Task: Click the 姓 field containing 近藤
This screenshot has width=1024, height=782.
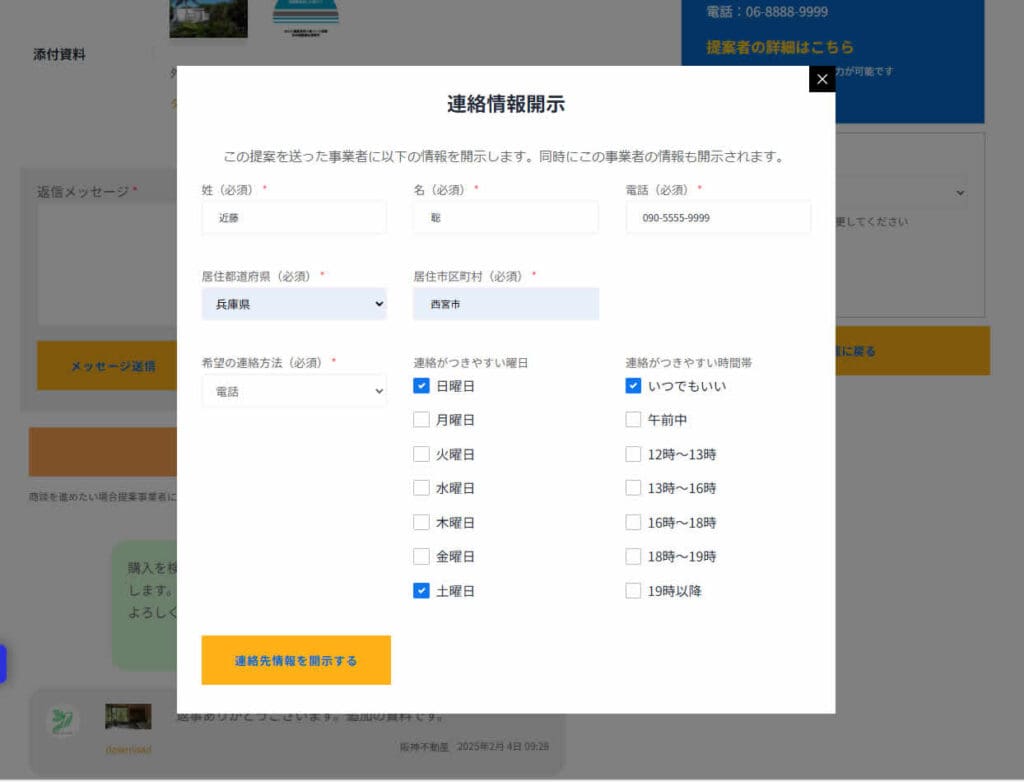Action: [293, 216]
